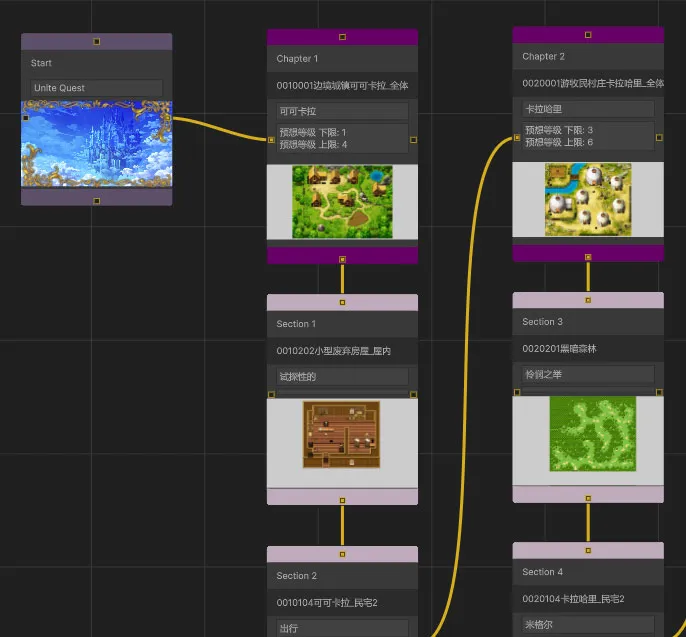Click the top port of Section 4 node
Screen dimensions: 686x637
click(588, 549)
